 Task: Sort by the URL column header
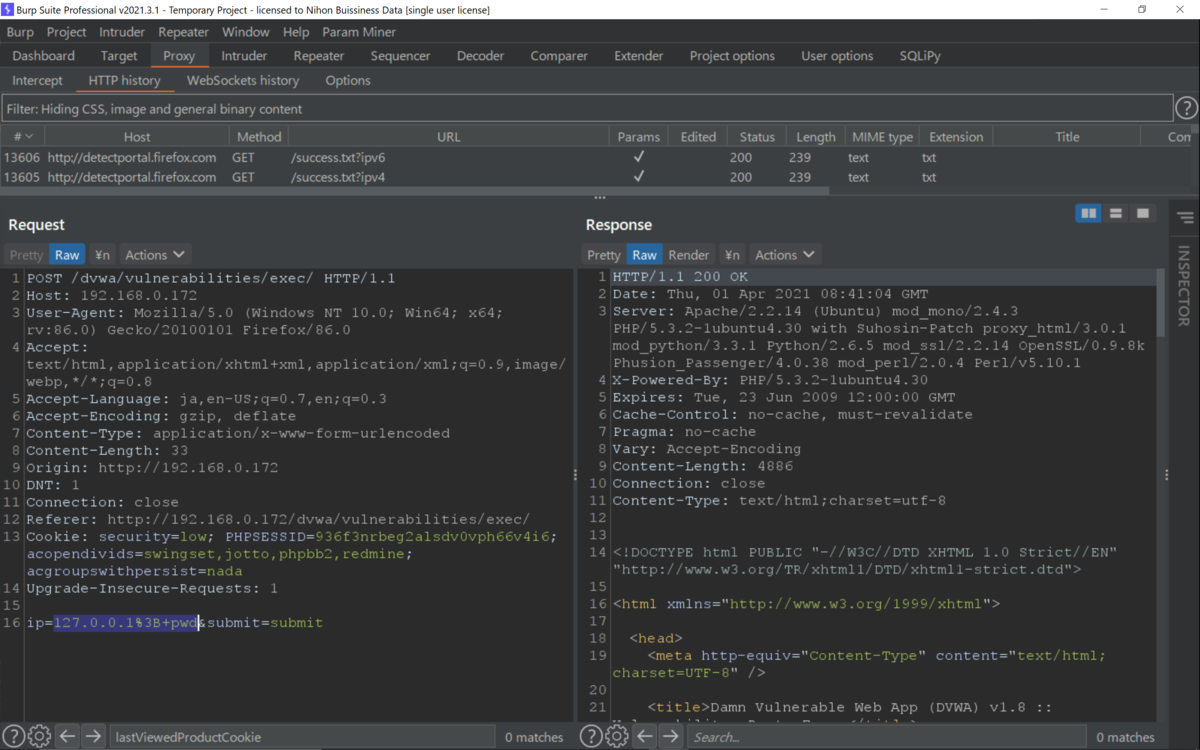click(x=449, y=137)
